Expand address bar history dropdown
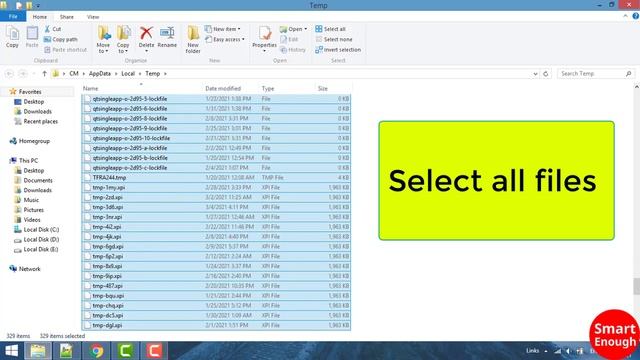This screenshot has height=360, width=640. [535, 74]
